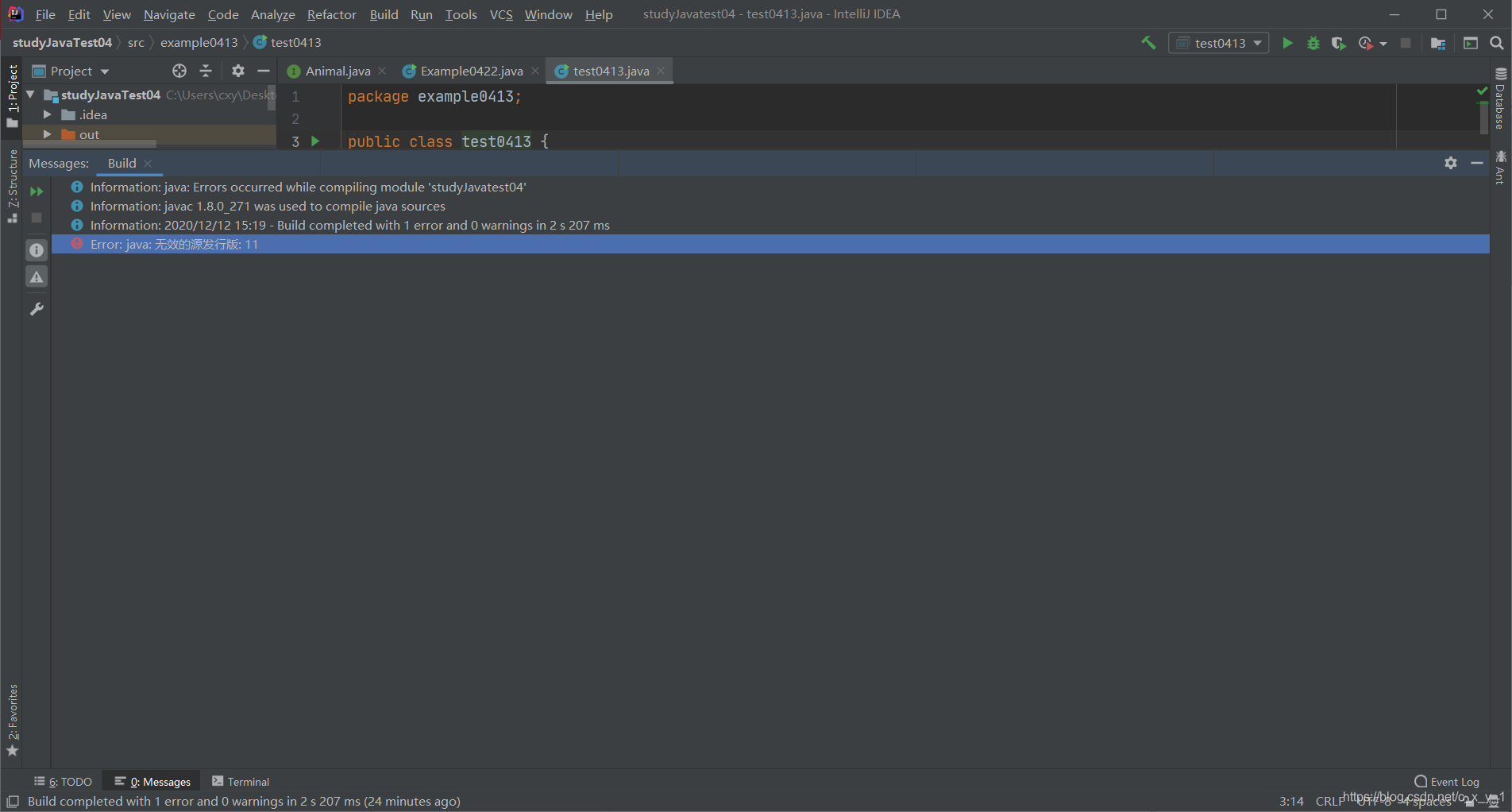Open the TODO tool window

tap(69, 781)
